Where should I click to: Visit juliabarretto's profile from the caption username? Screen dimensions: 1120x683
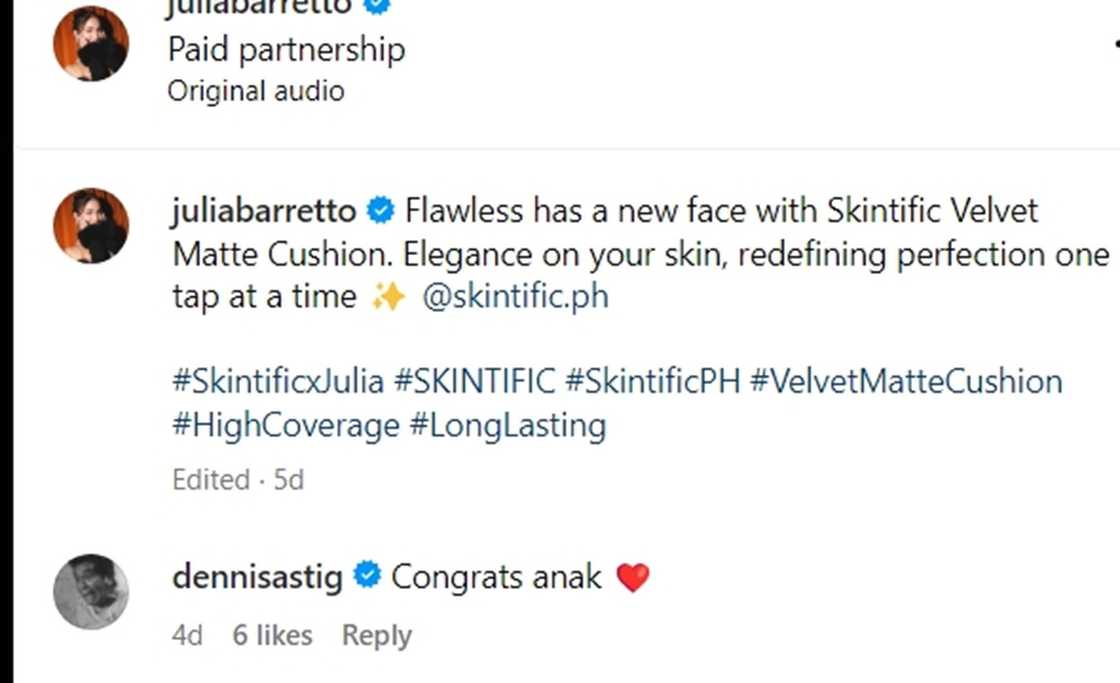[x=264, y=211]
